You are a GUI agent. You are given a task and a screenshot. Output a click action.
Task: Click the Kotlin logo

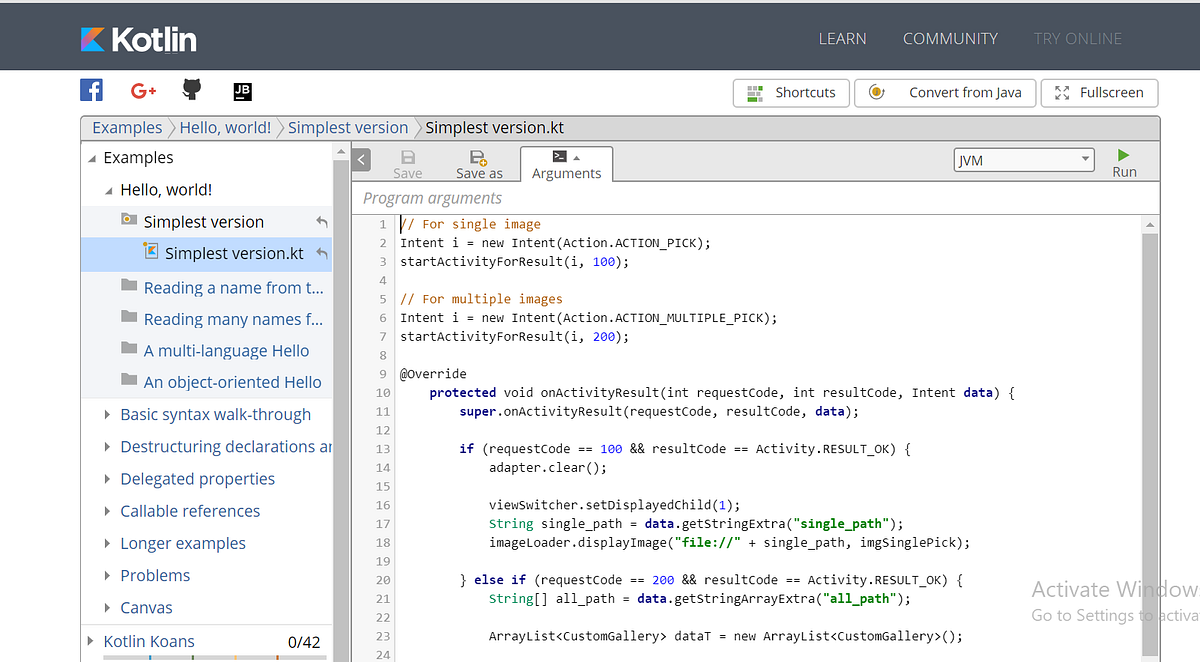[x=139, y=39]
